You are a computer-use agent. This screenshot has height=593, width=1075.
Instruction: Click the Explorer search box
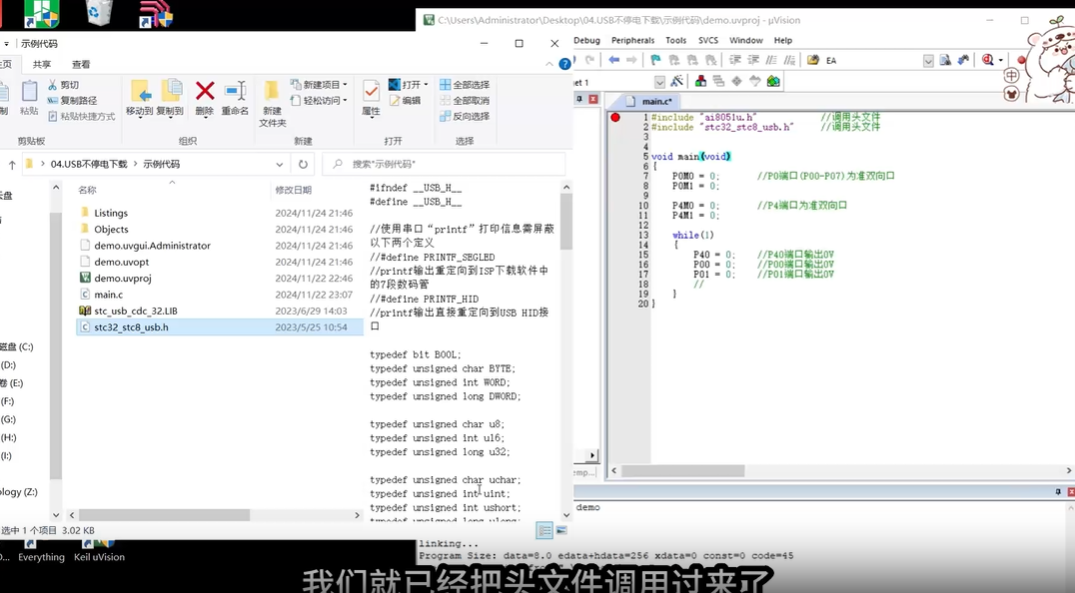444,165
